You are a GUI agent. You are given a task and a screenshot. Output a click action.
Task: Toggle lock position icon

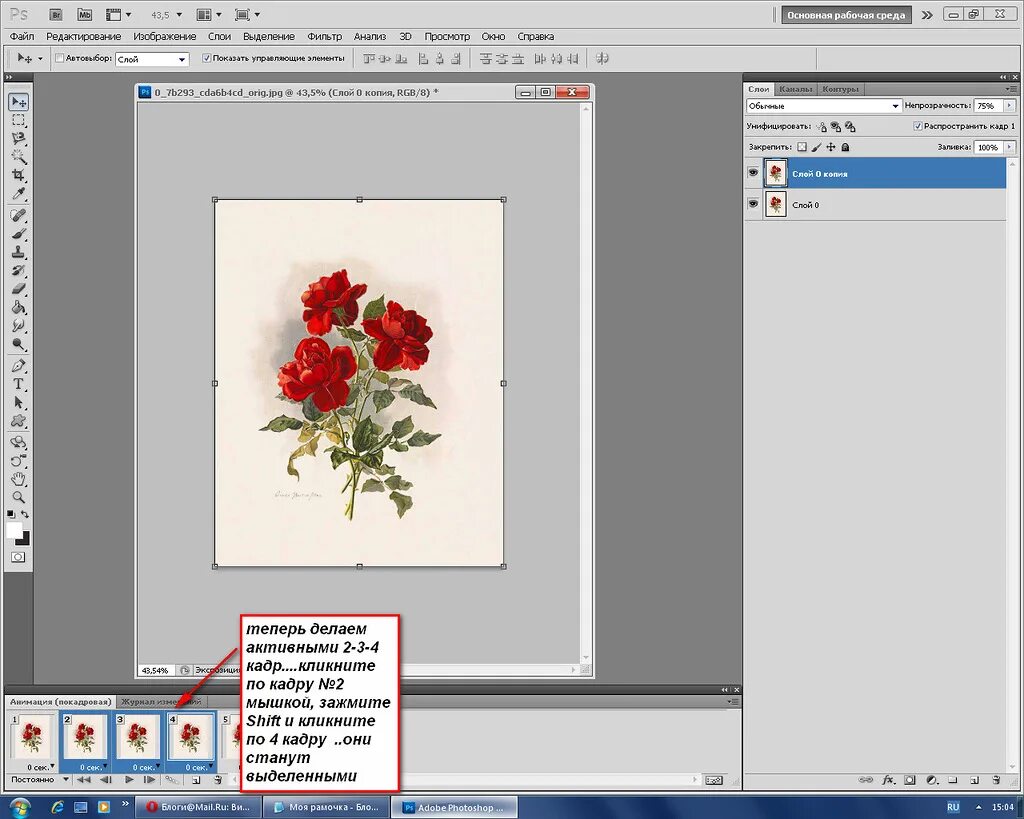tap(831, 147)
